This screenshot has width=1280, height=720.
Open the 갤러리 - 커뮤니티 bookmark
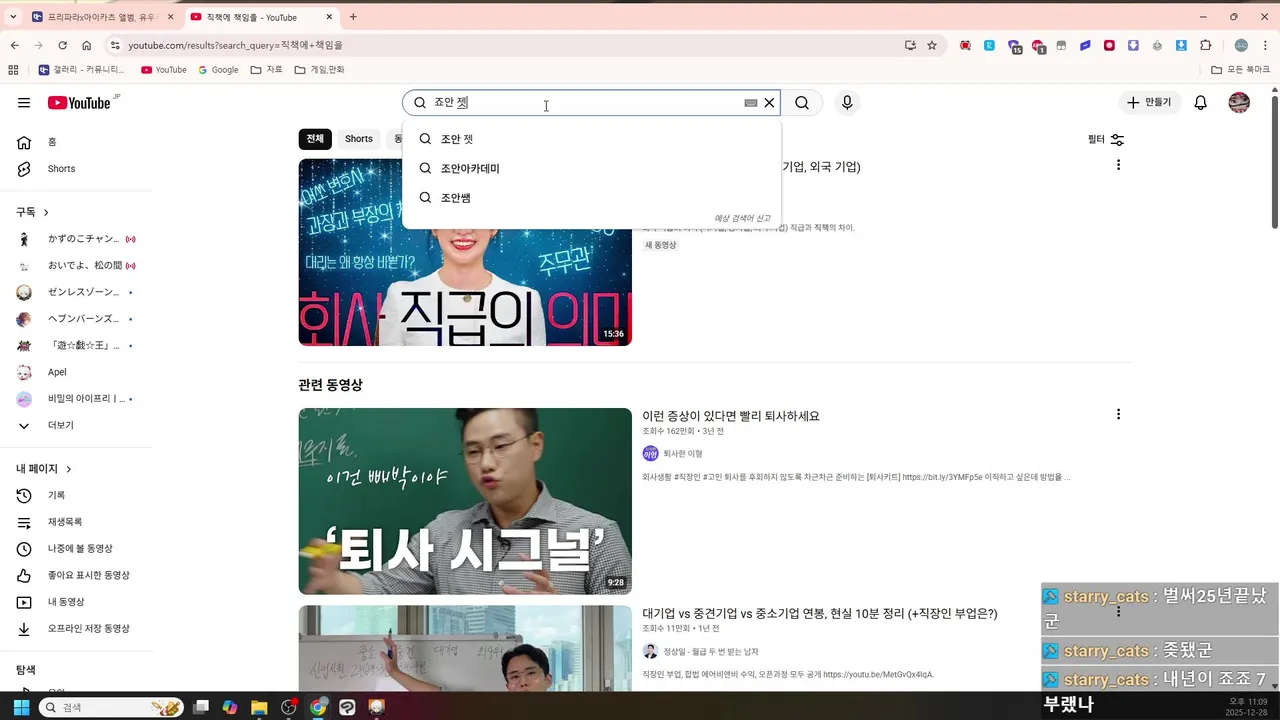[82, 70]
